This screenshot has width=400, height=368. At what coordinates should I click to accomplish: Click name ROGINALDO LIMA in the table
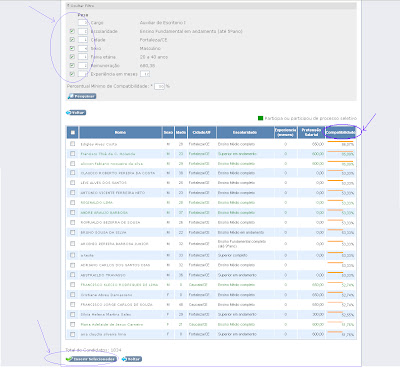pos(96,203)
